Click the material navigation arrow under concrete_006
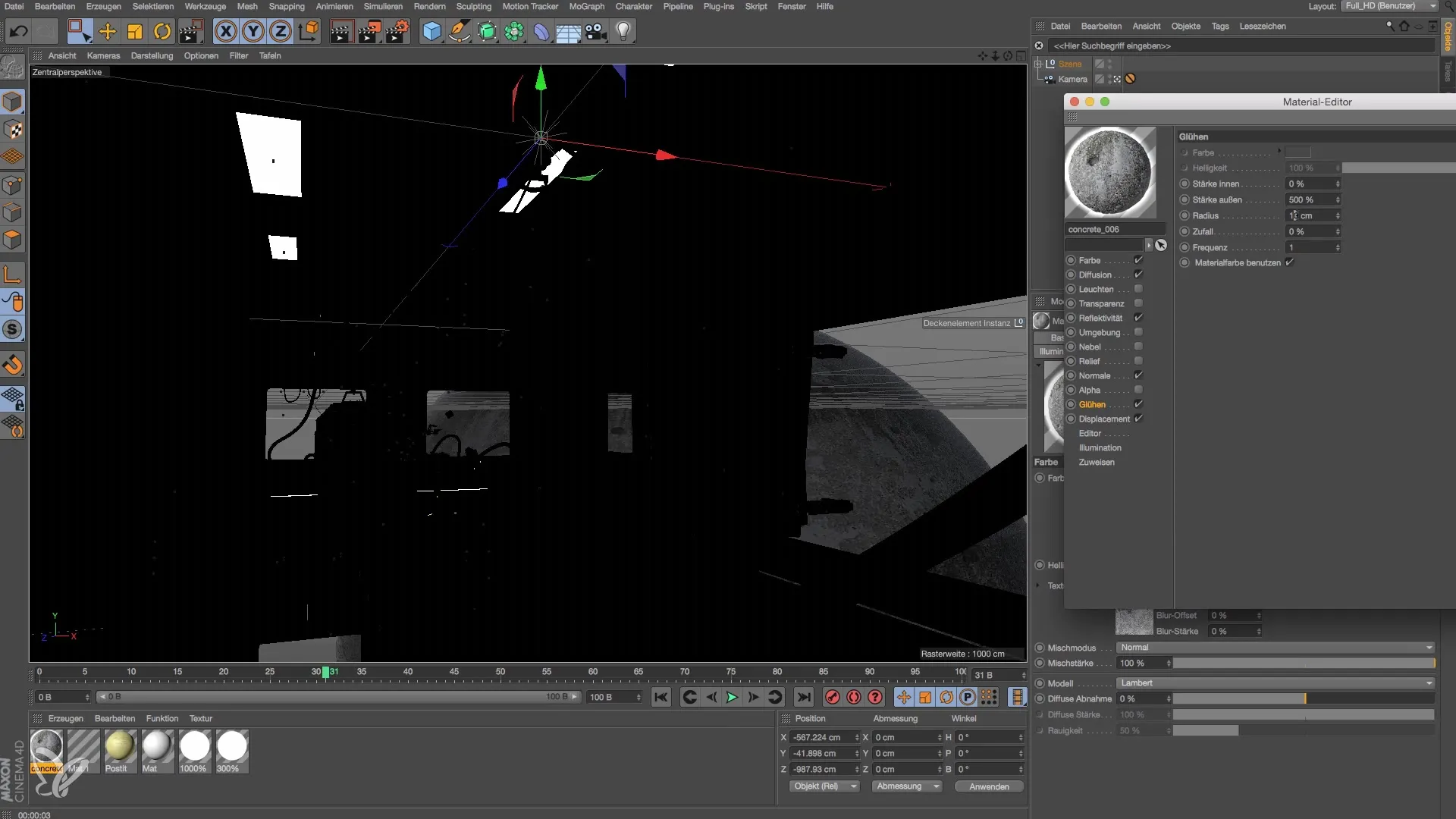Viewport: 1456px width, 819px height. [1149, 245]
